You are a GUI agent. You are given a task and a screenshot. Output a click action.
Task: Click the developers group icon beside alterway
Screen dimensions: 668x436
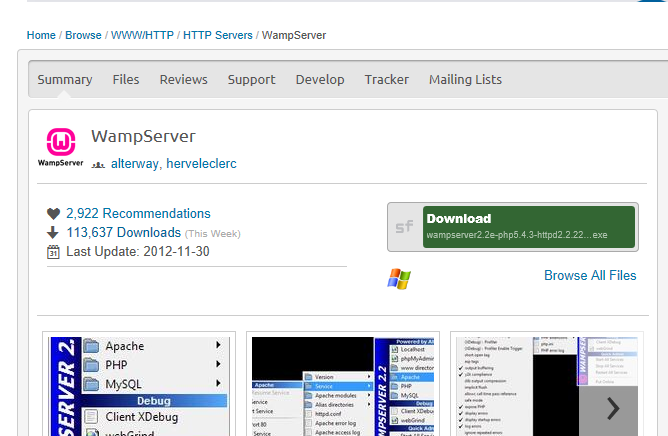tap(98, 165)
